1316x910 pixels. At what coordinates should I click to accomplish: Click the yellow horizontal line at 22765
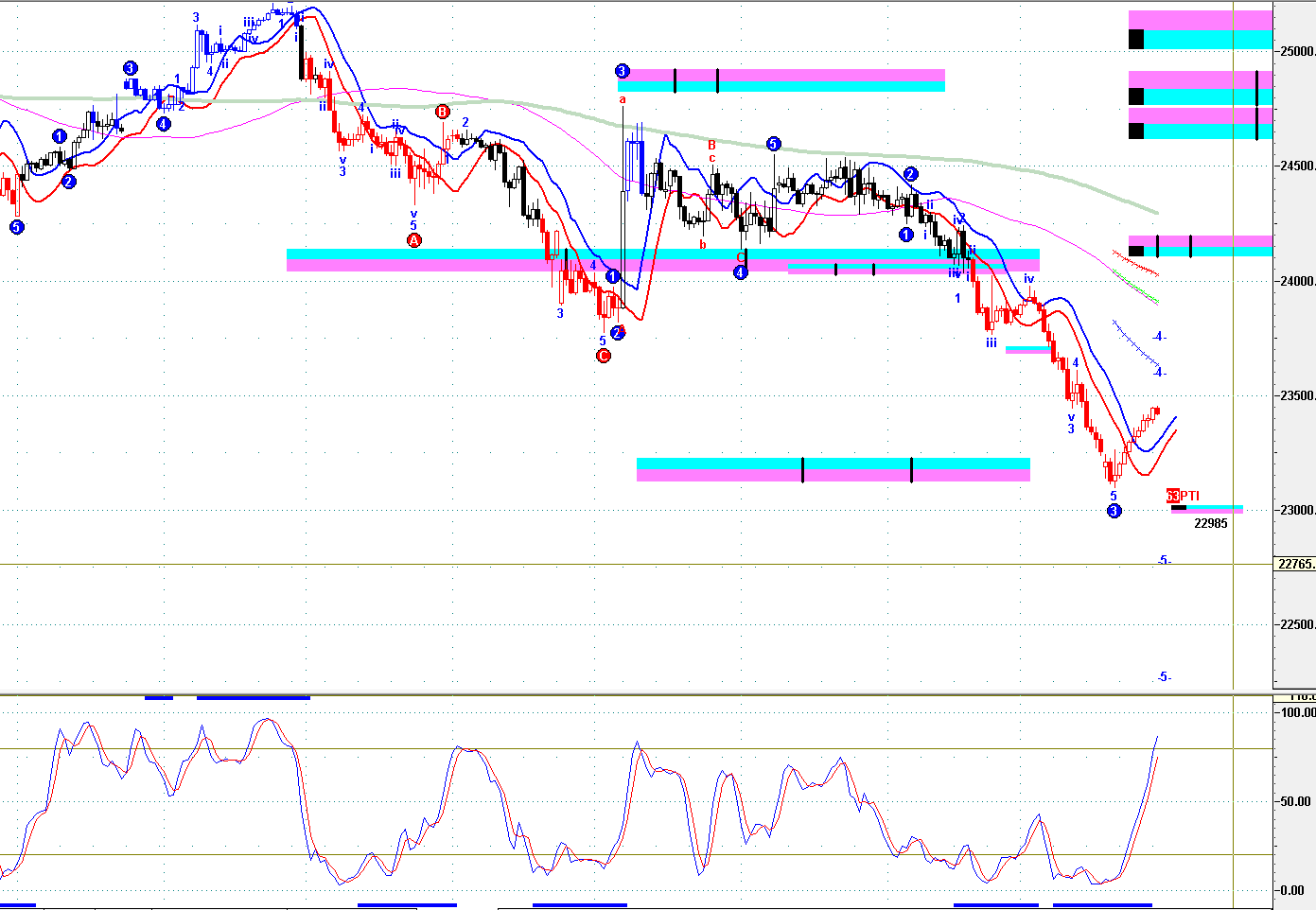[636, 565]
